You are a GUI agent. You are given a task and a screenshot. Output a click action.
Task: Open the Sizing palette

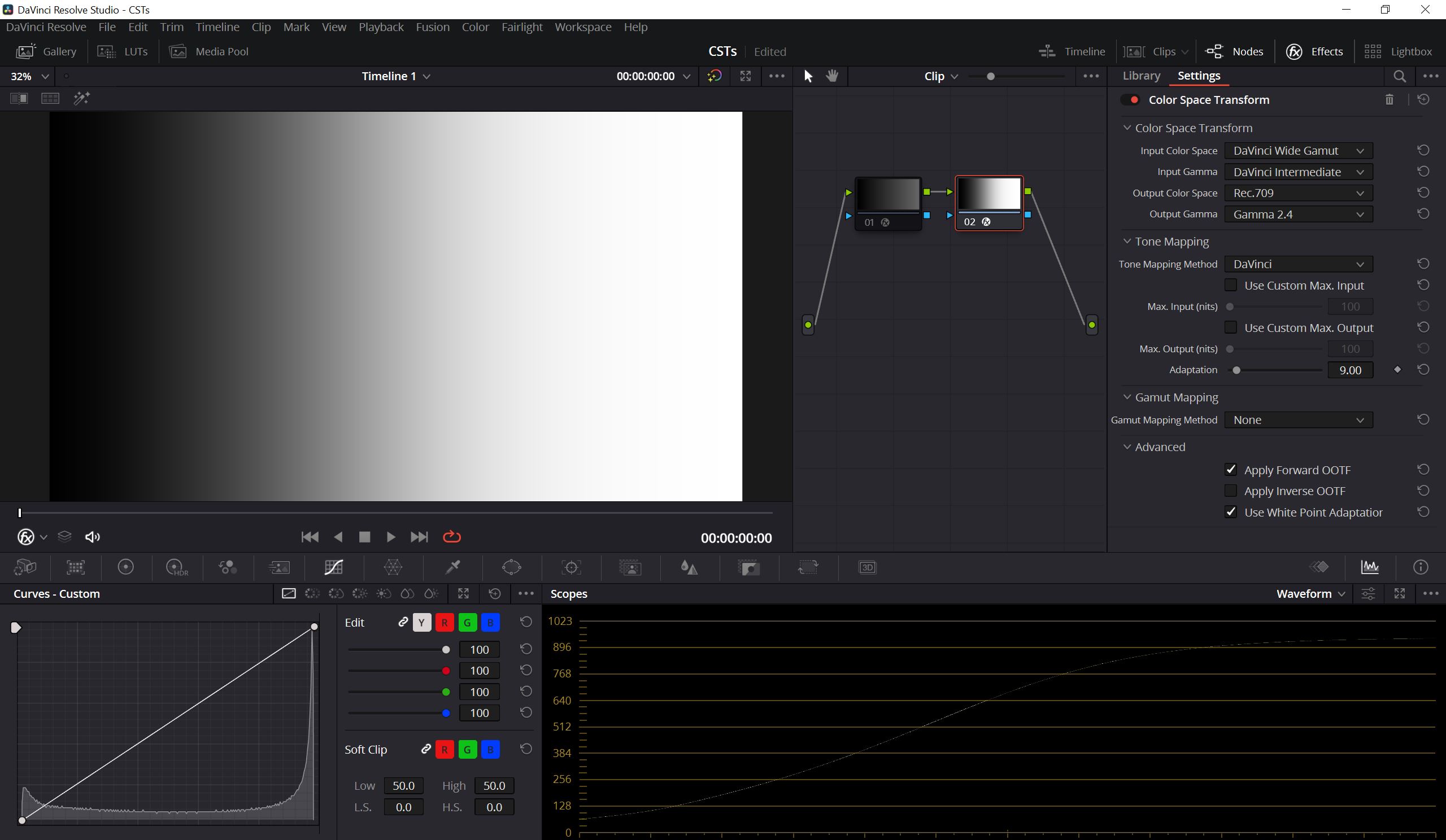coord(808,567)
